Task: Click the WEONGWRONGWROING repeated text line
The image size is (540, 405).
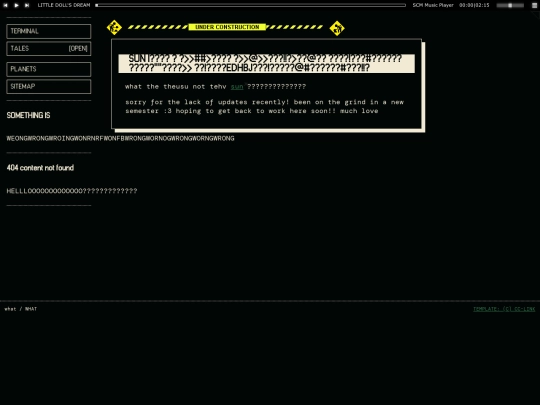Action: pyautogui.click(x=121, y=138)
